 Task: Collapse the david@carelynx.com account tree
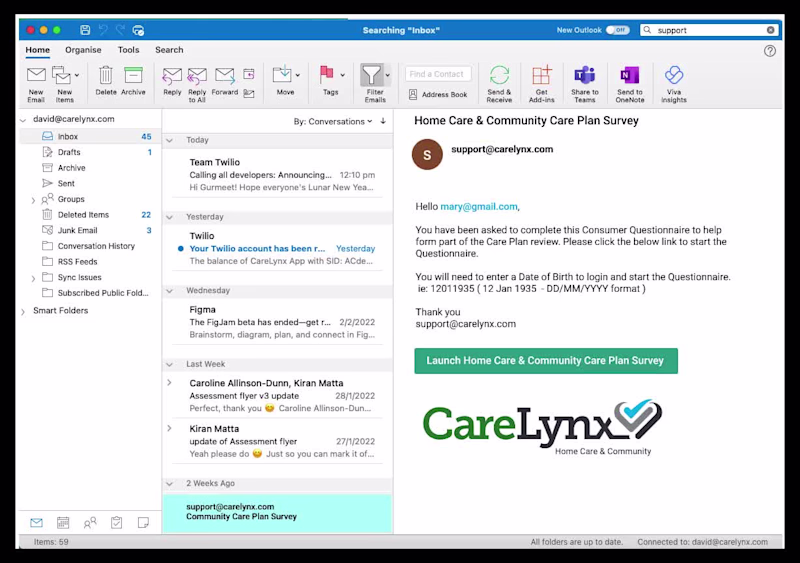coord(23,120)
